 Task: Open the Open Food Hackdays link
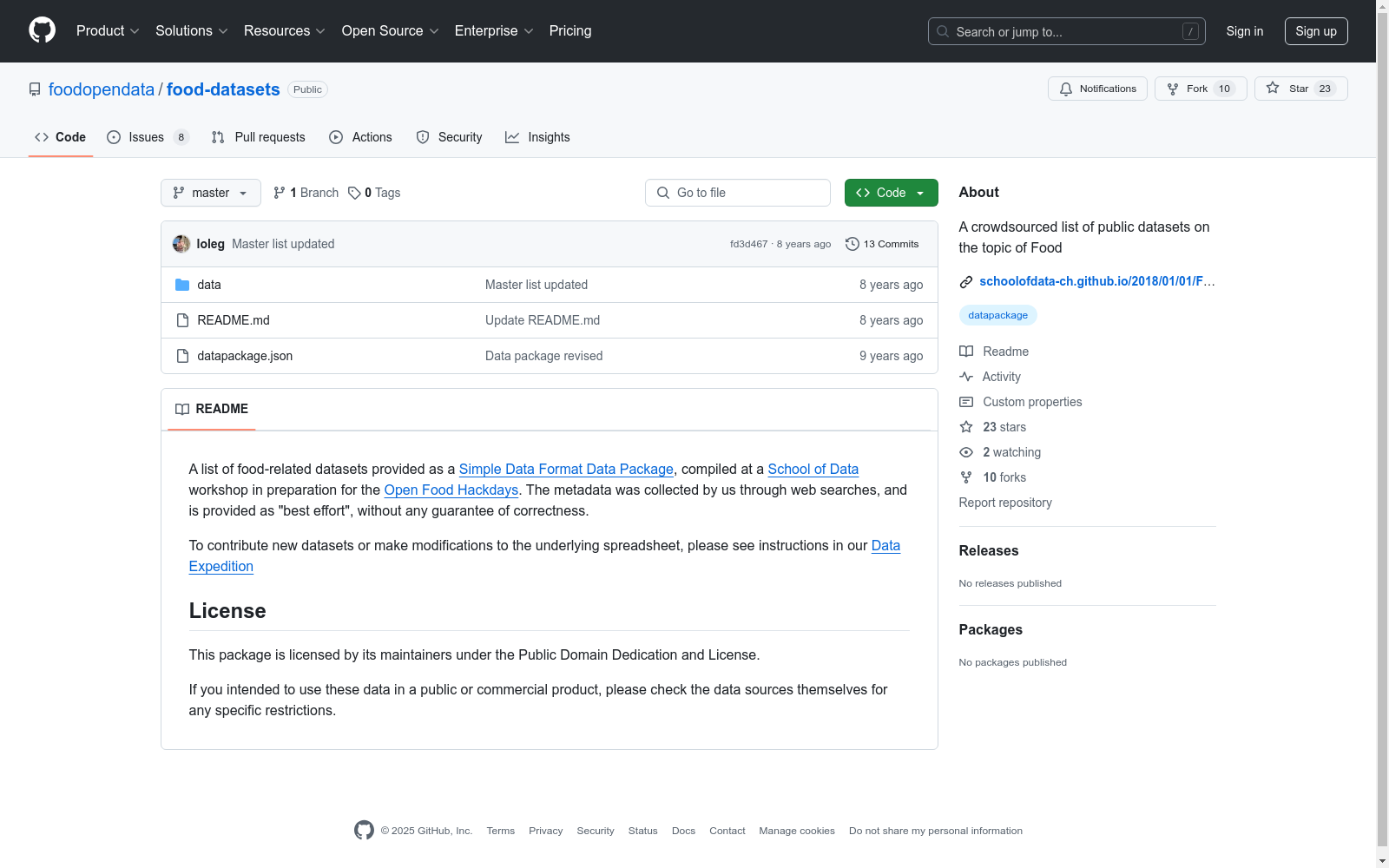pyautogui.click(x=451, y=490)
